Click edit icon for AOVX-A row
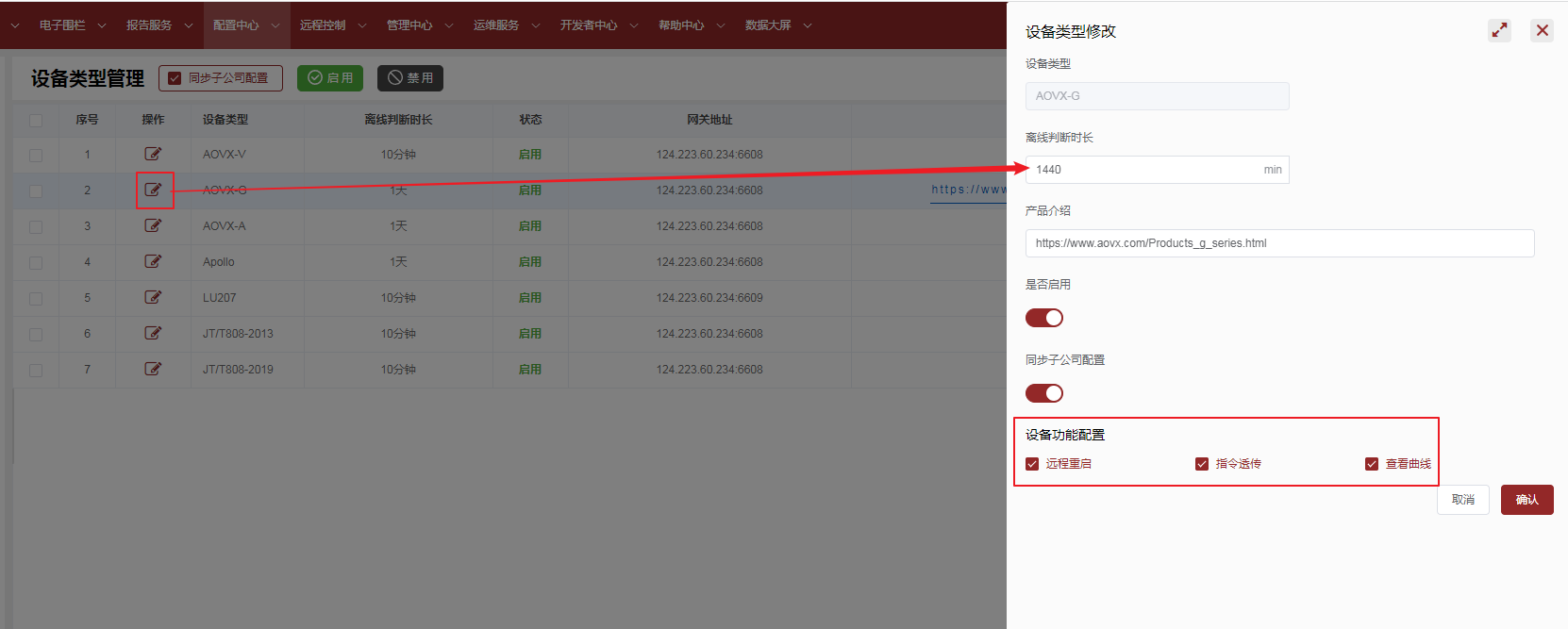Screen dimensions: 1568x629 pyautogui.click(x=153, y=225)
